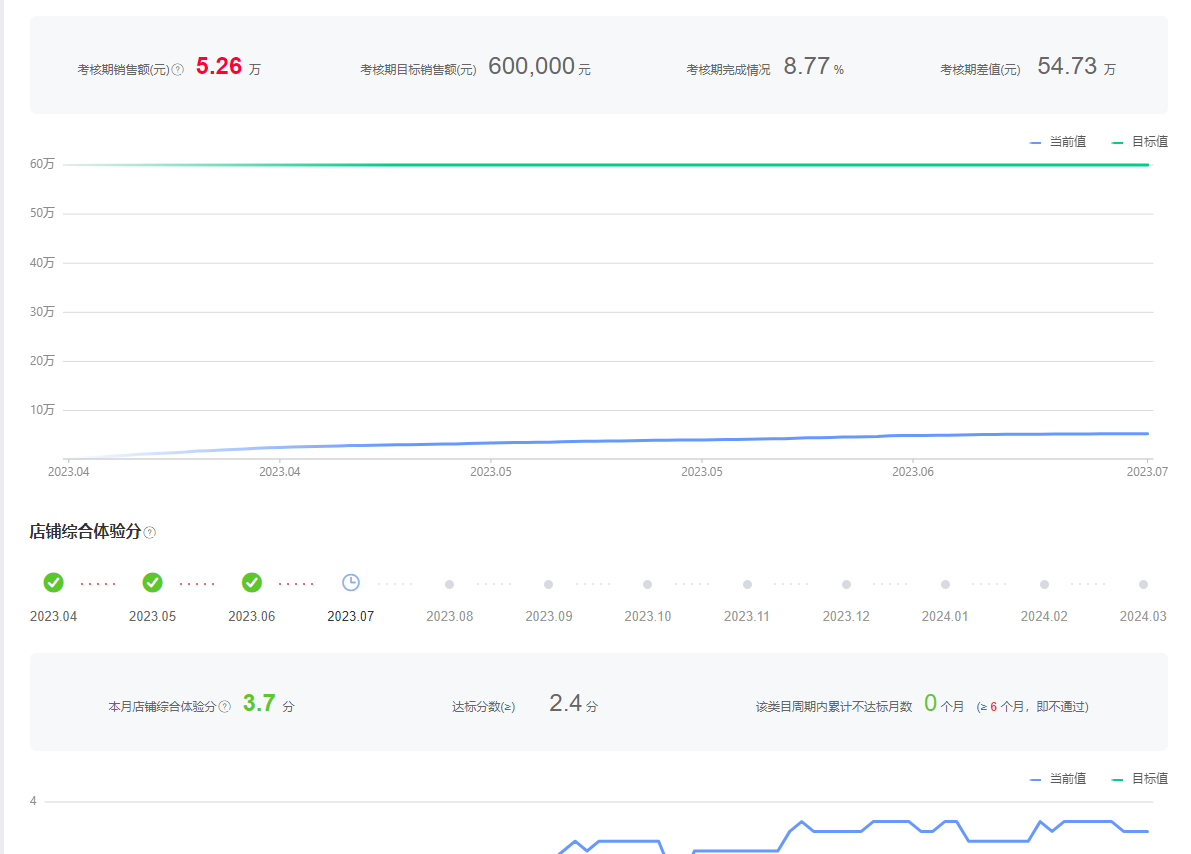The image size is (1191, 854).
Task: Click question mark beside 本月店铺综合体验分
Action: coord(225,707)
